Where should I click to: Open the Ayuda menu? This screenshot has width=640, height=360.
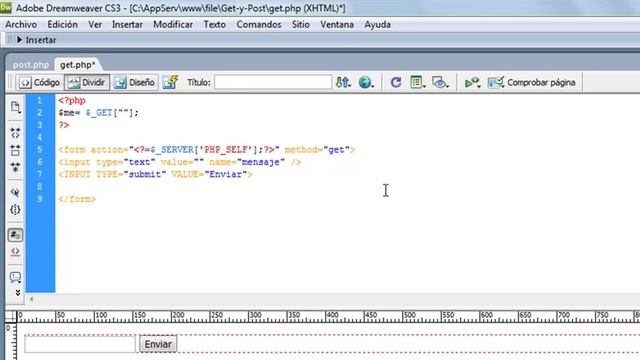pos(378,24)
